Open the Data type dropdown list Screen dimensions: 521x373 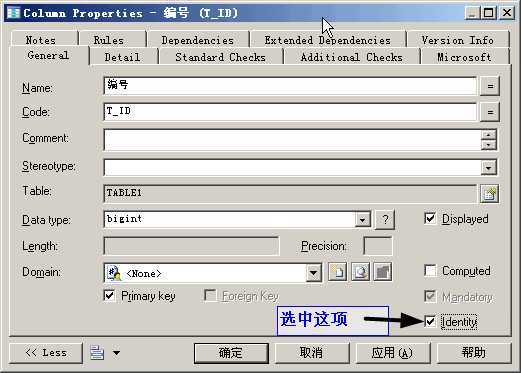[362, 219]
